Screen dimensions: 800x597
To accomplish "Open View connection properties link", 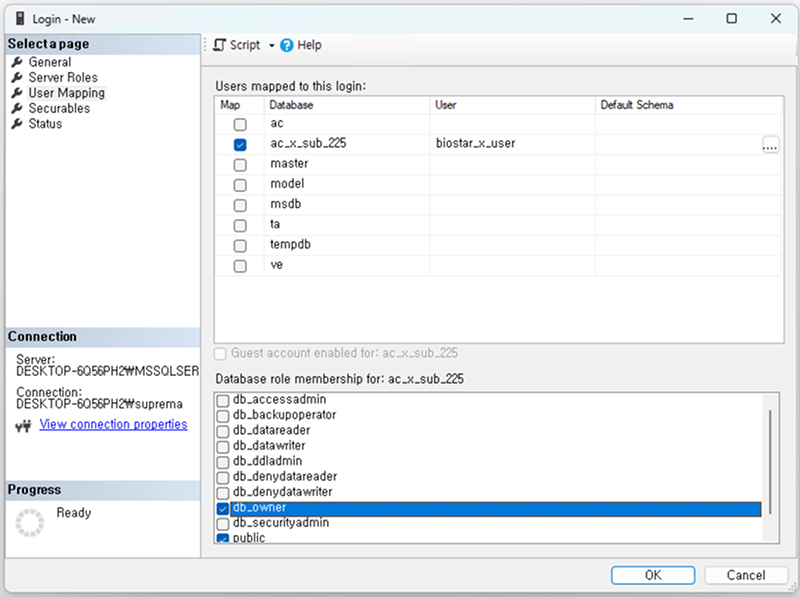I will (x=113, y=424).
